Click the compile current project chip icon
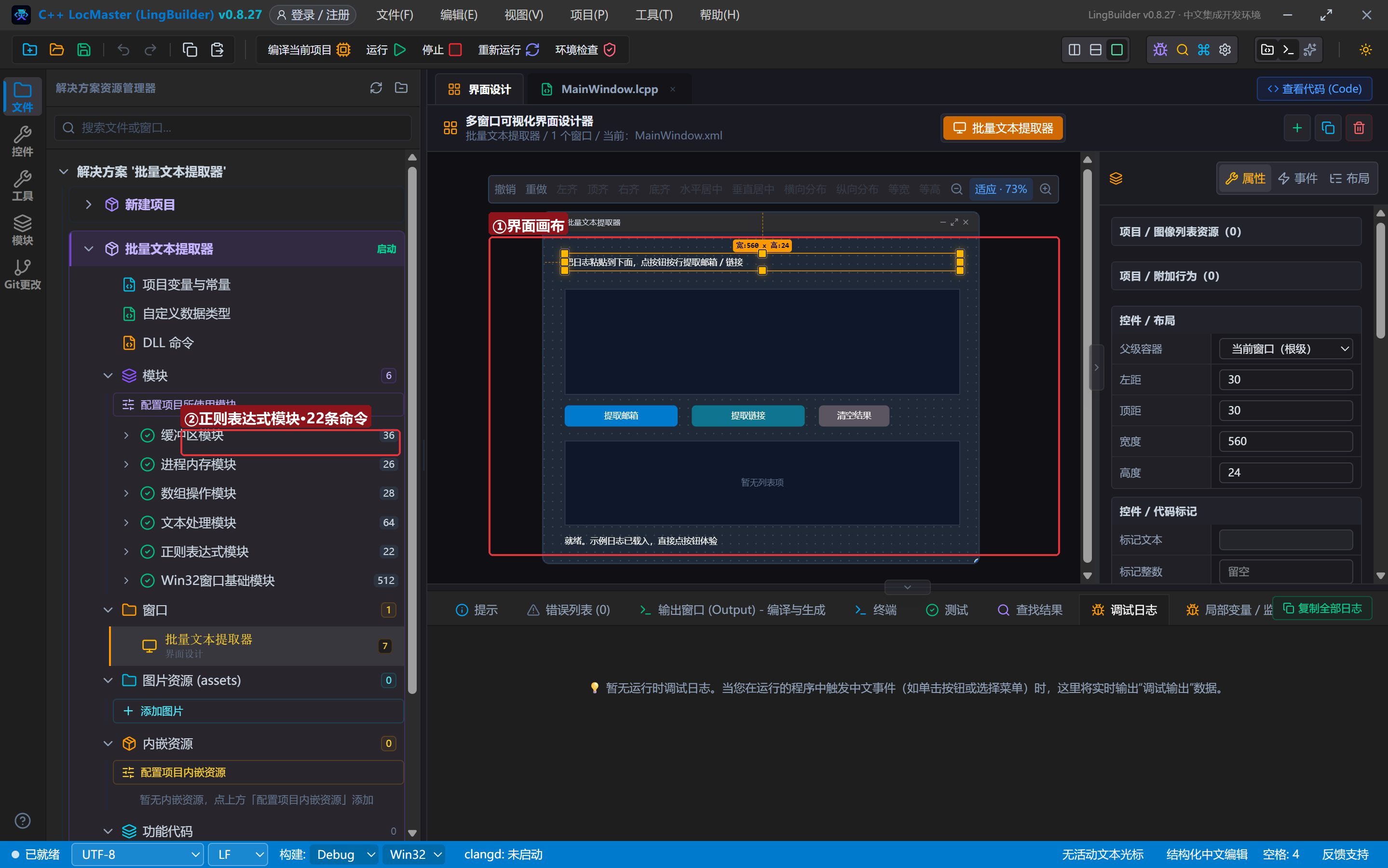 [x=343, y=50]
